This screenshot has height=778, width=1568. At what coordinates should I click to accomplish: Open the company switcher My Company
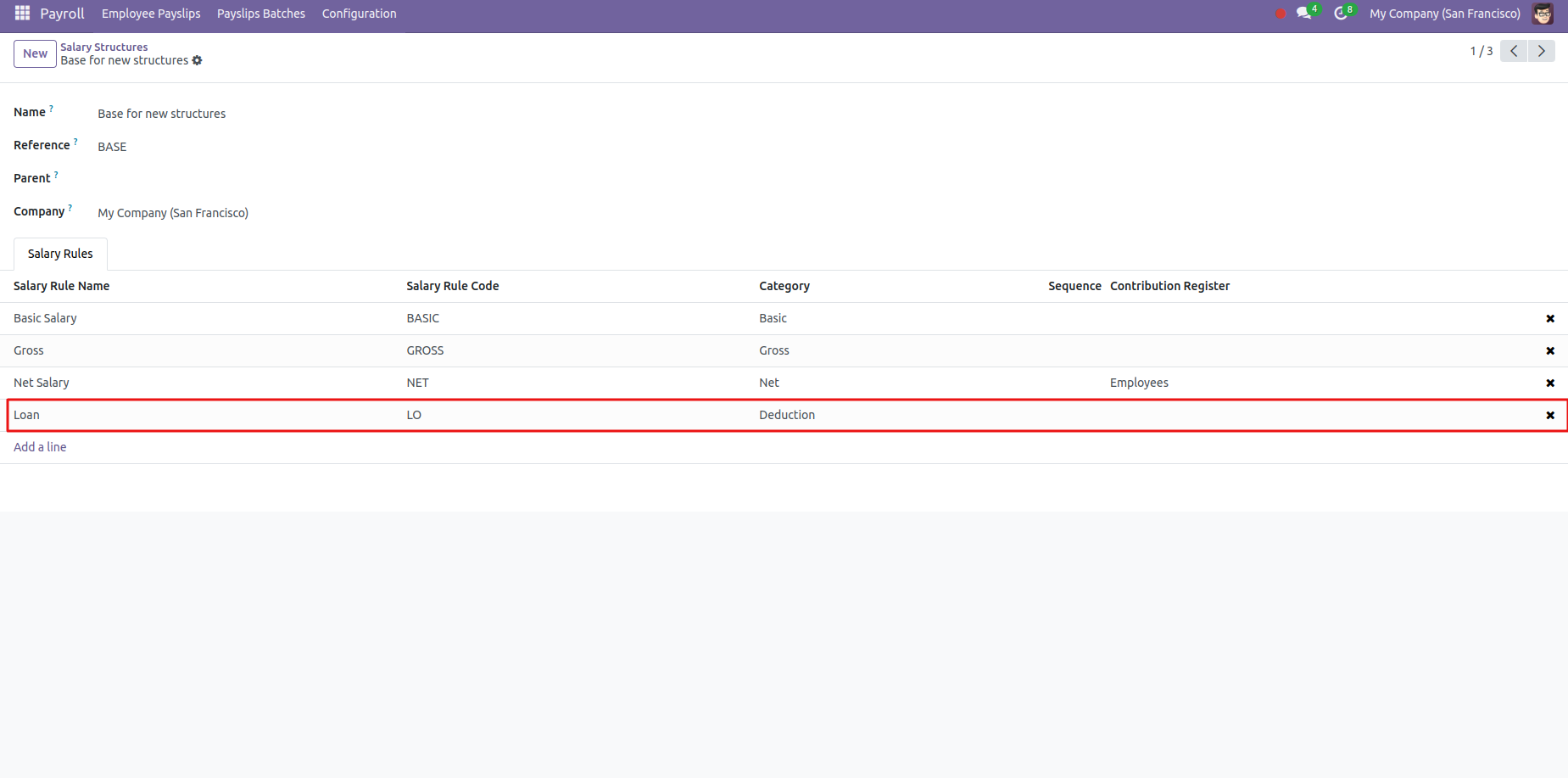(x=1444, y=14)
